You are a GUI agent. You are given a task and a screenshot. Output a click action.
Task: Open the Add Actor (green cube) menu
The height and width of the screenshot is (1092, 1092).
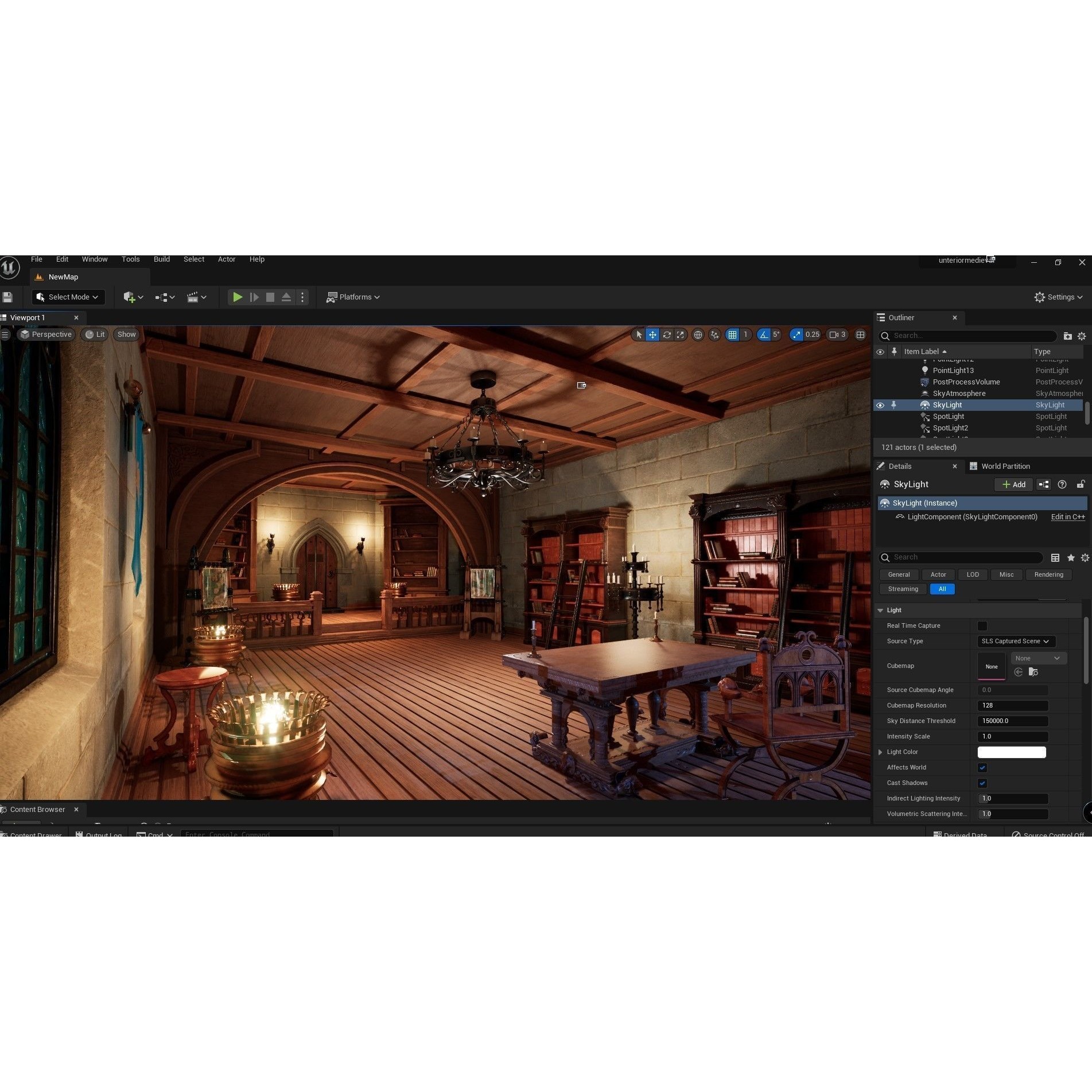(x=131, y=297)
